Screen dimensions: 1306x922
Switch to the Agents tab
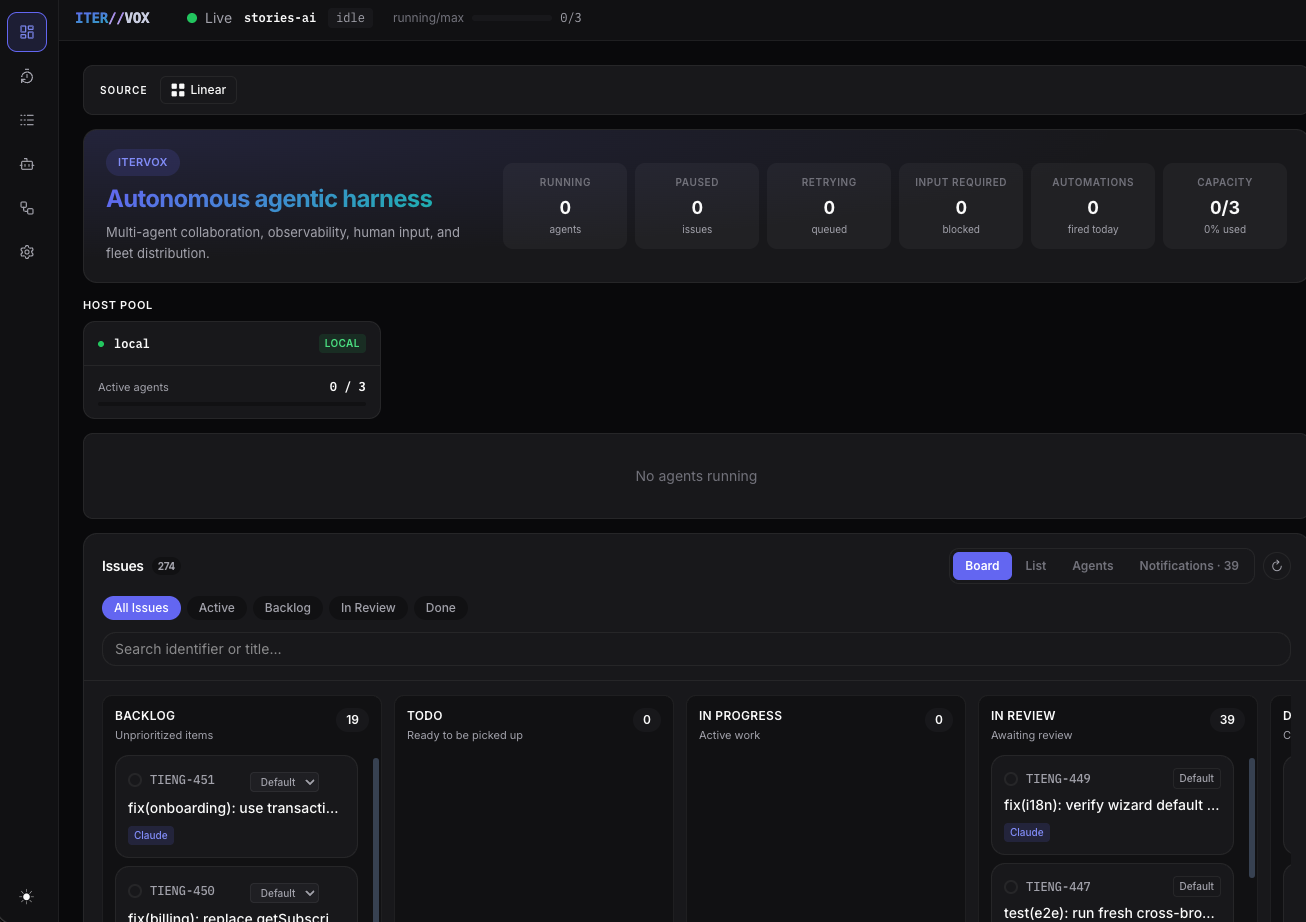click(1093, 566)
